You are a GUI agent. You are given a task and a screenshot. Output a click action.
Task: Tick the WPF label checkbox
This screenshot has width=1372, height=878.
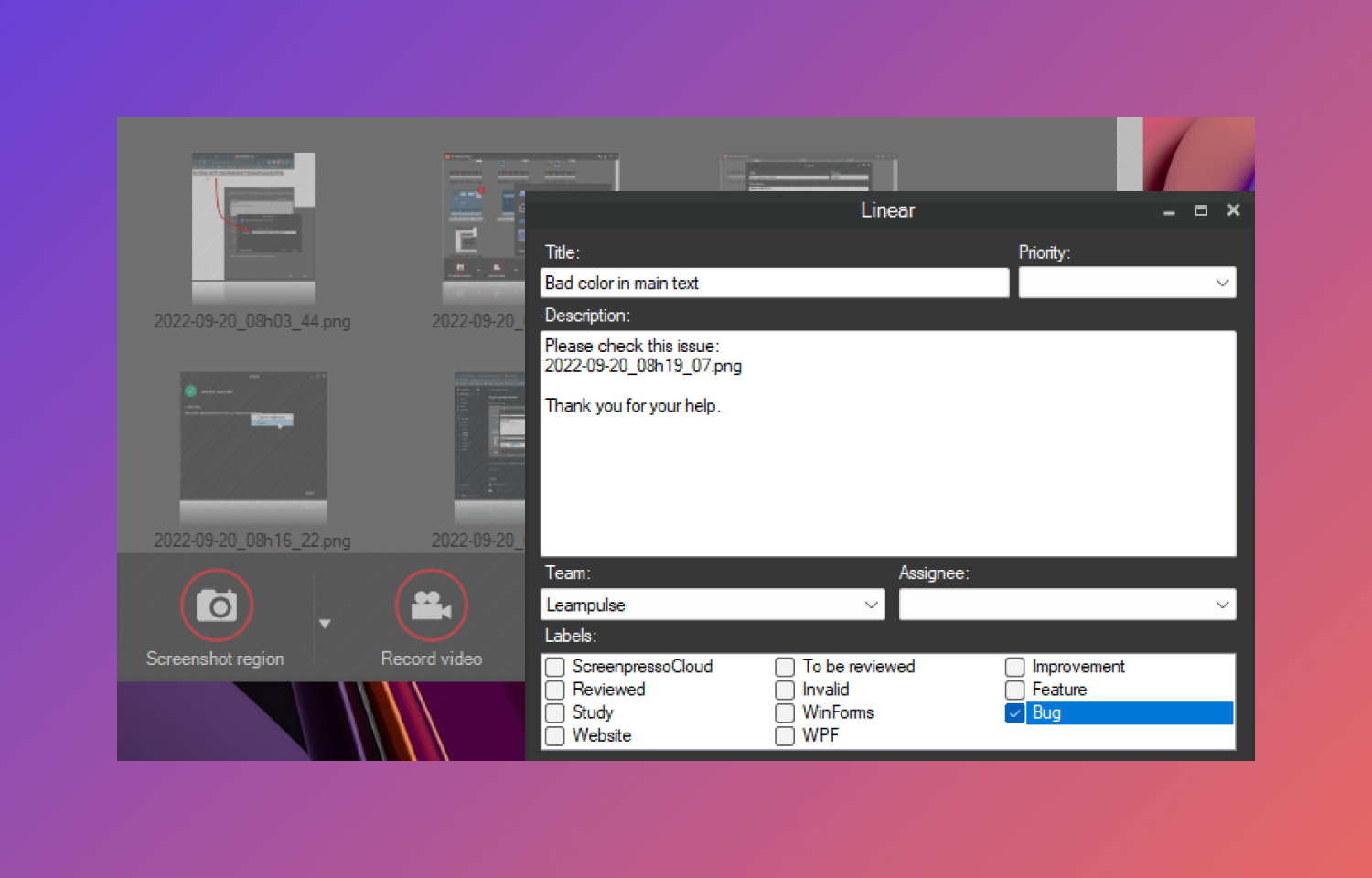click(x=785, y=735)
